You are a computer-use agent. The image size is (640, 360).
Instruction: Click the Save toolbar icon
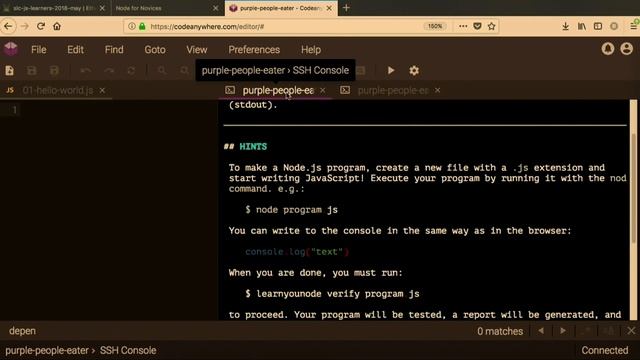[x=32, y=71]
